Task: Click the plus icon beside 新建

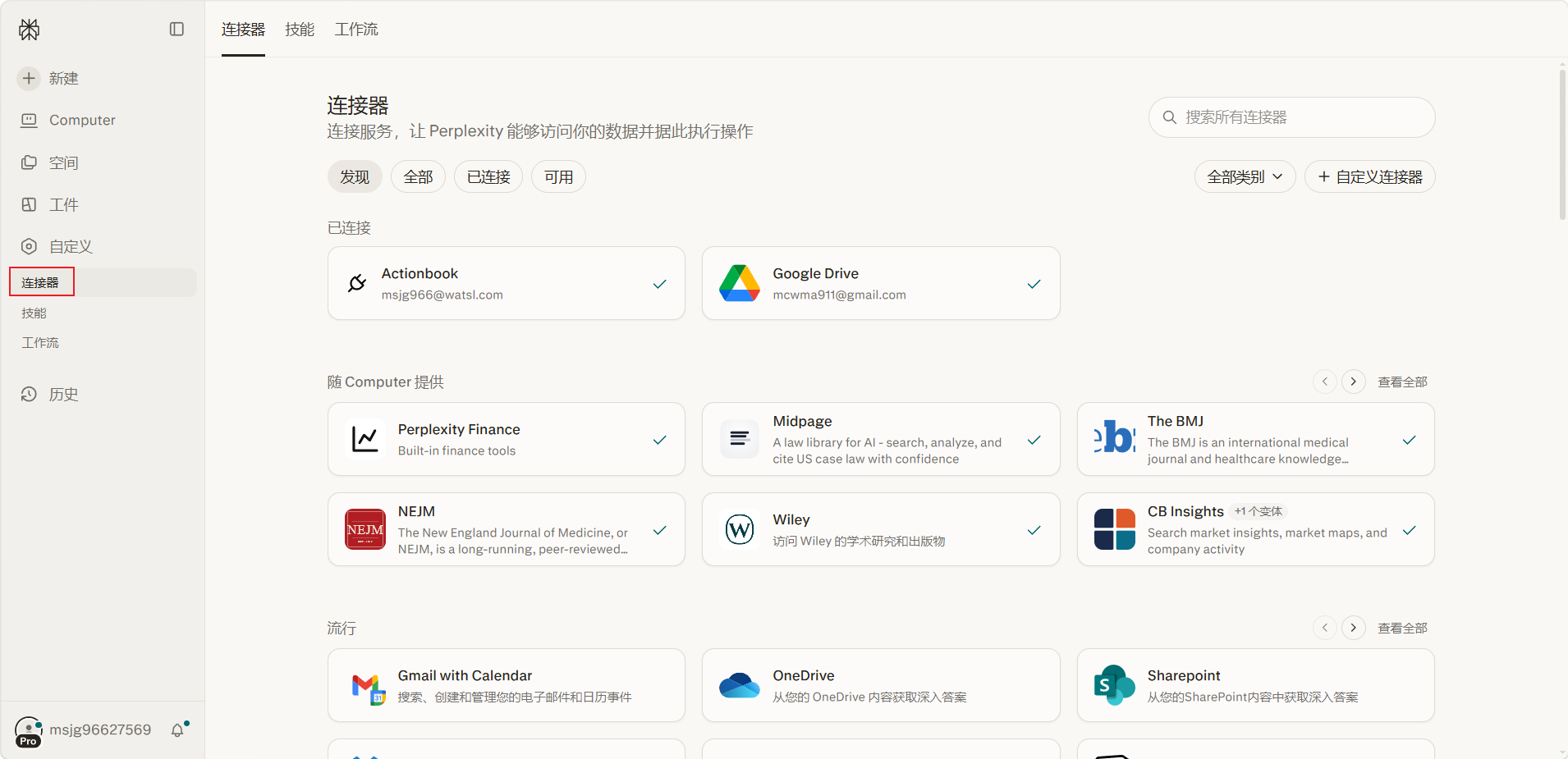Action: [29, 78]
